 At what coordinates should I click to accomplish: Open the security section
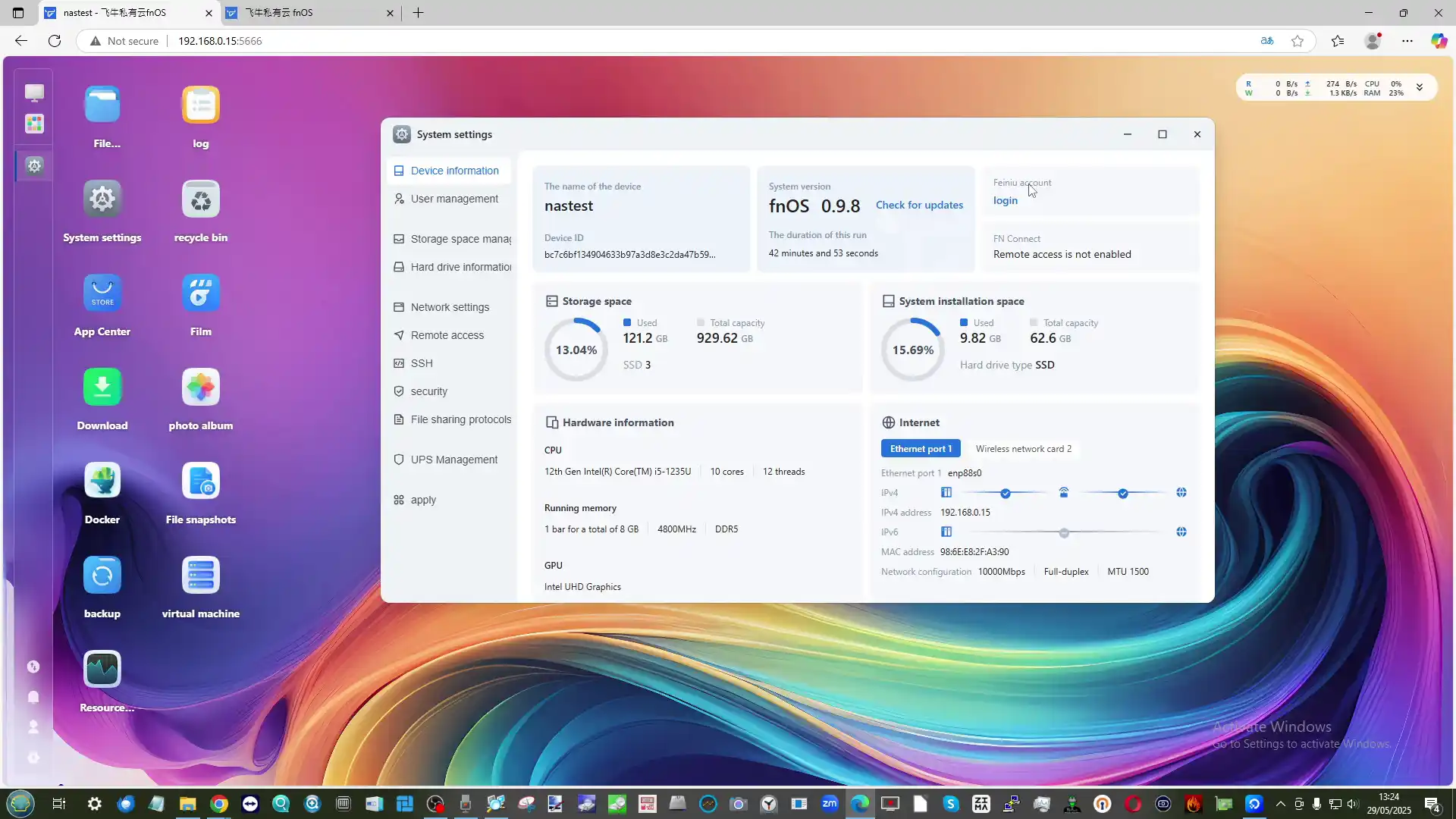point(449,391)
